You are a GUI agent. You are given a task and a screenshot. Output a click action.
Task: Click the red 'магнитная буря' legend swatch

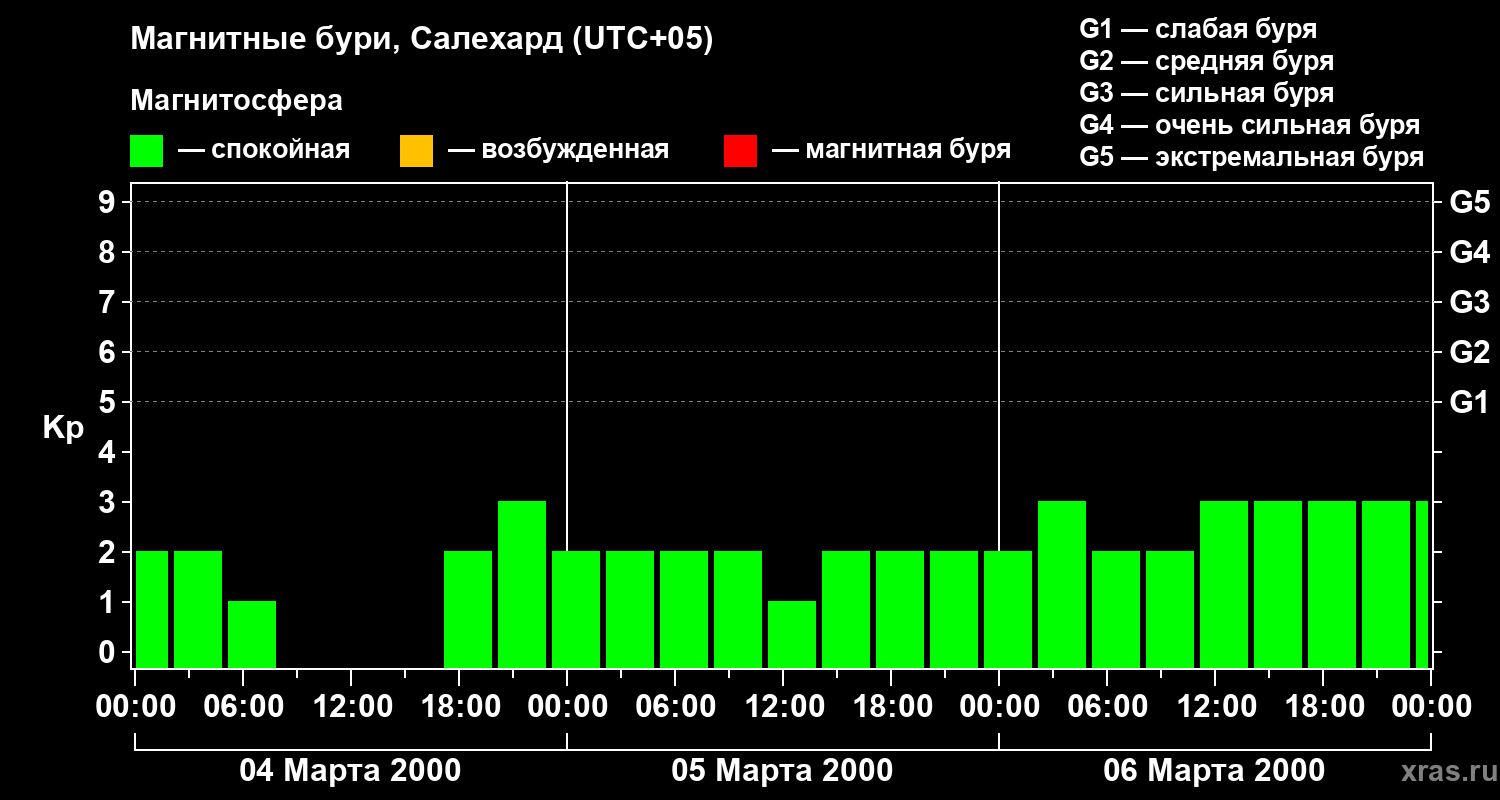pos(740,150)
